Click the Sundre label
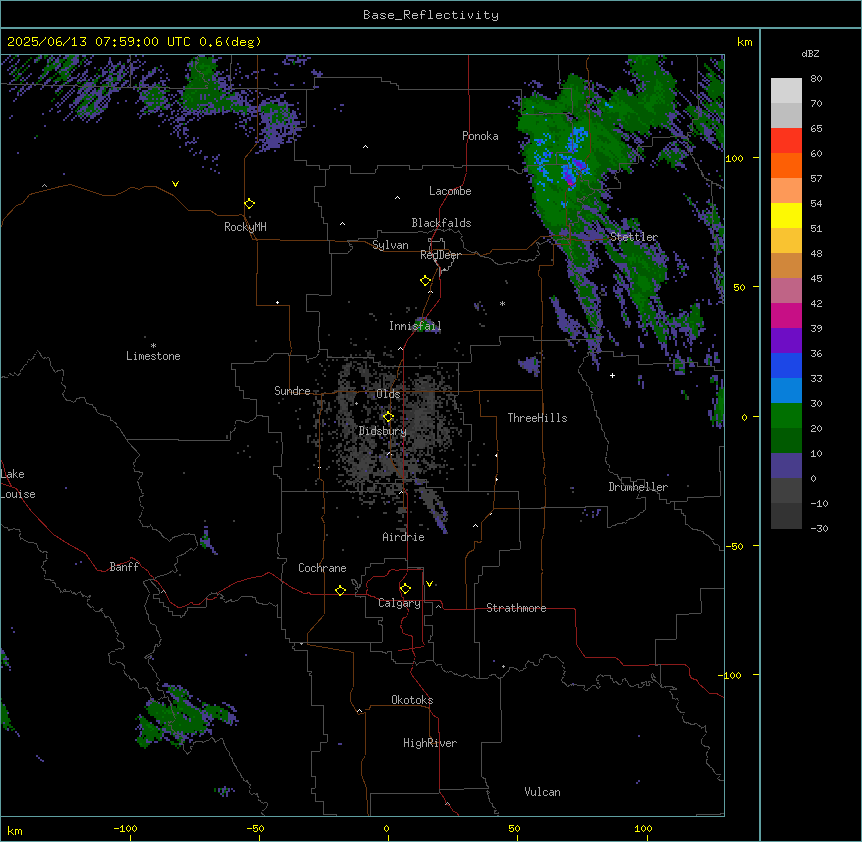 click(x=292, y=391)
